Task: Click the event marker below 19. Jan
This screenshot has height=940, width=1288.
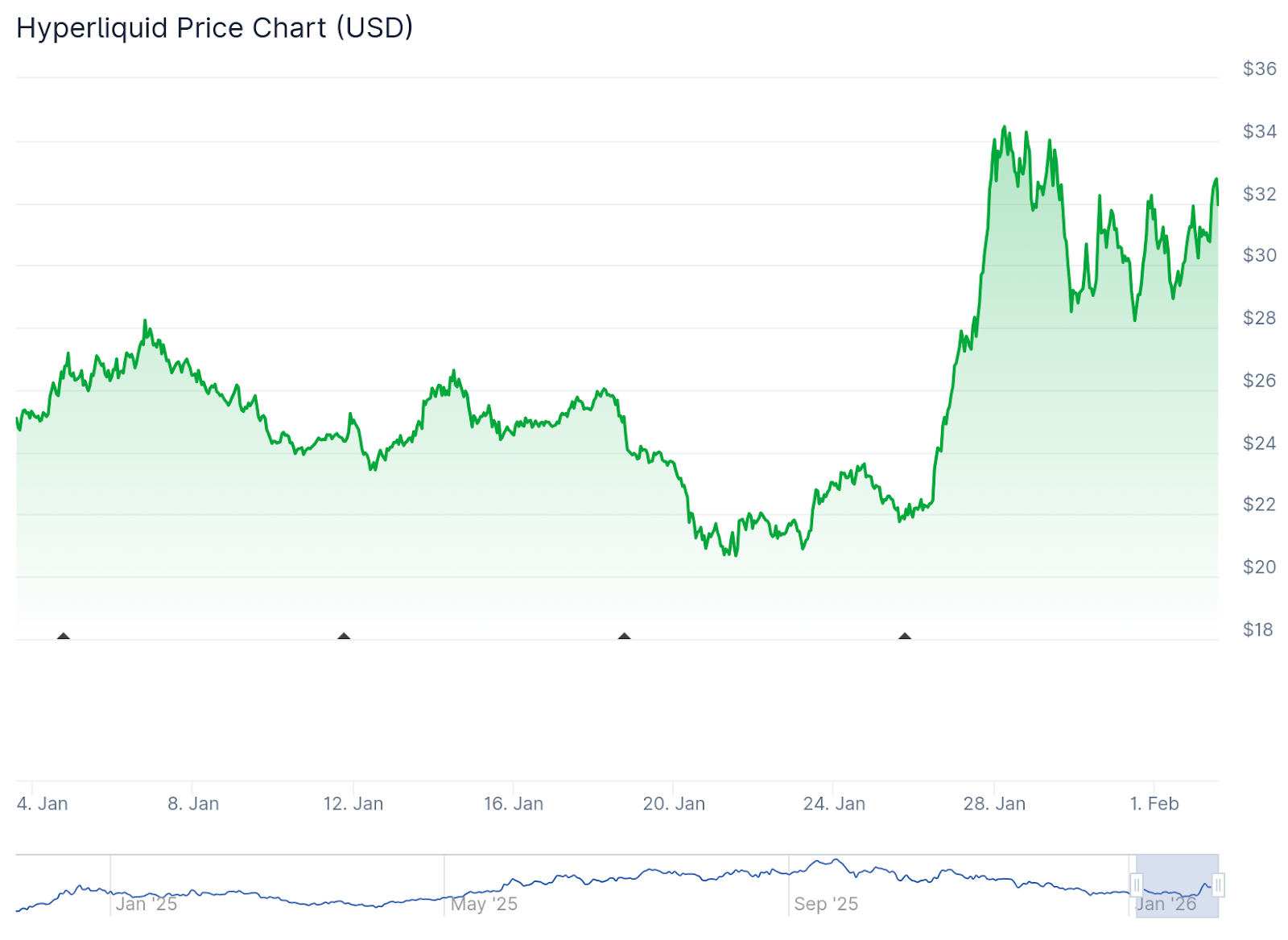Action: [x=624, y=637]
